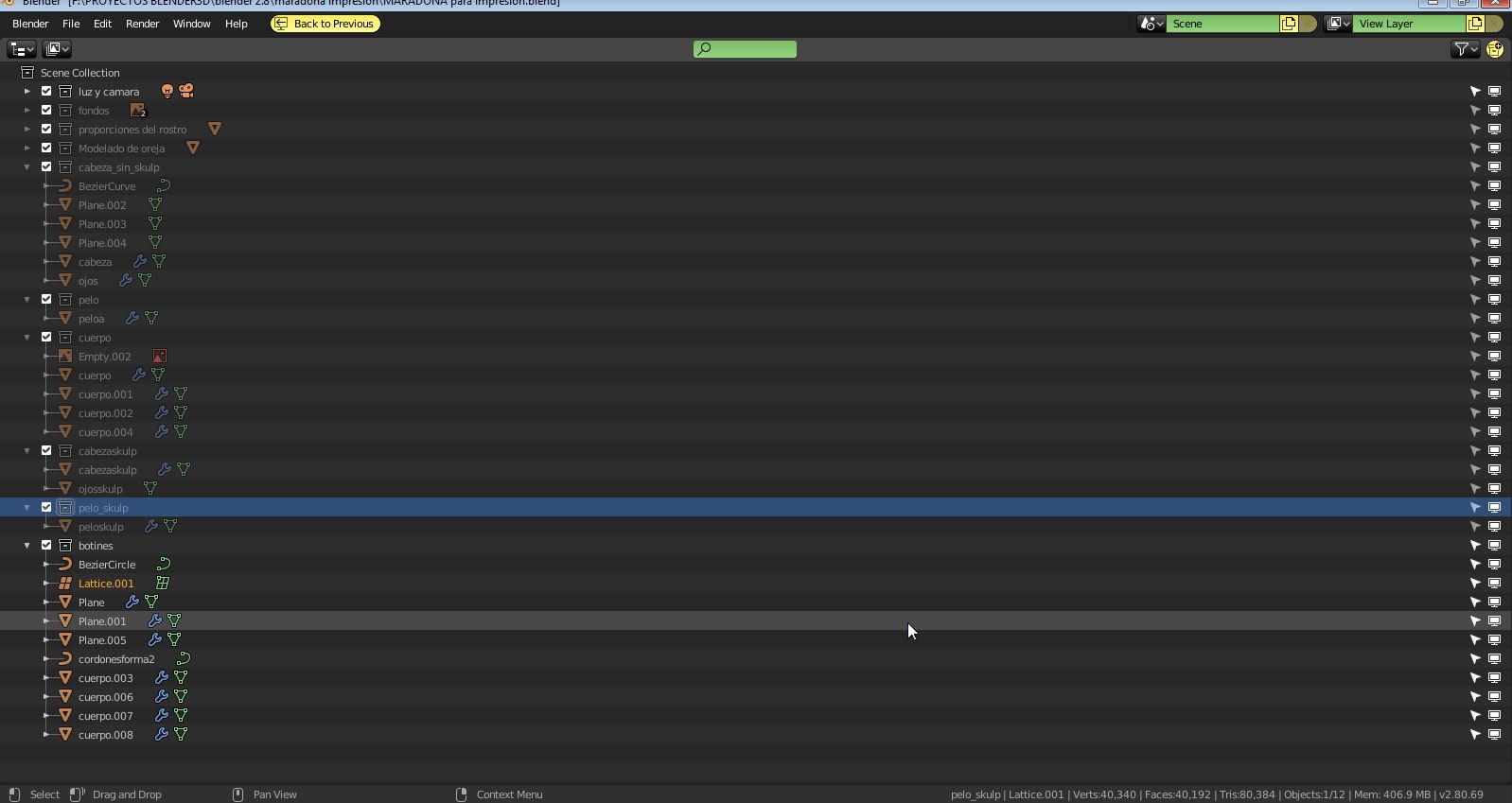Click the wrench modifier icon beside Plane.001

pos(155,620)
